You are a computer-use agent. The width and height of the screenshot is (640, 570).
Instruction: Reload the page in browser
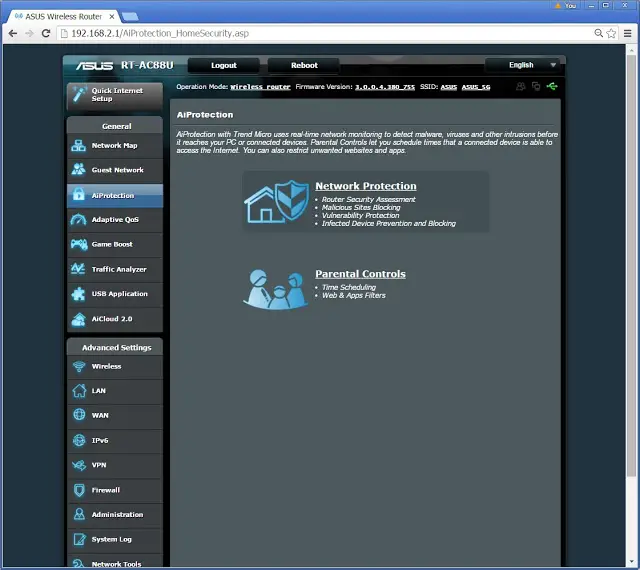click(x=46, y=33)
